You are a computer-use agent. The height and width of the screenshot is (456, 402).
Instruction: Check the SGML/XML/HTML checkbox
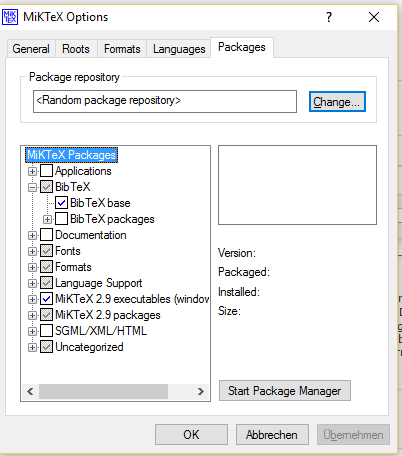[x=46, y=331]
